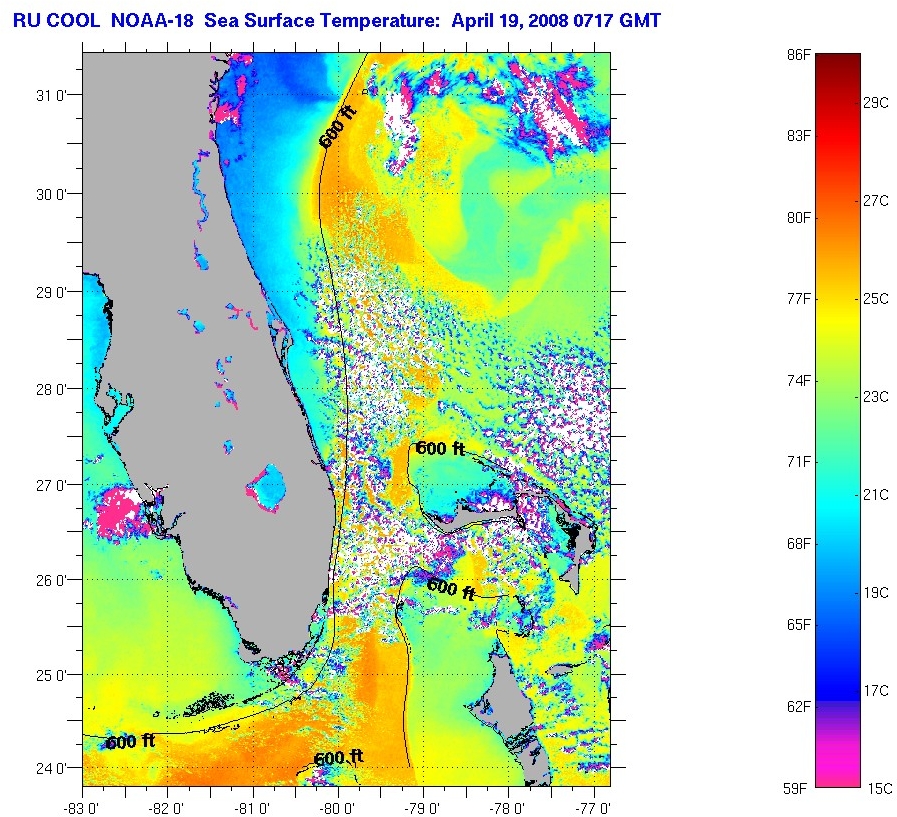Click the '23C' colorbar label

click(x=875, y=397)
